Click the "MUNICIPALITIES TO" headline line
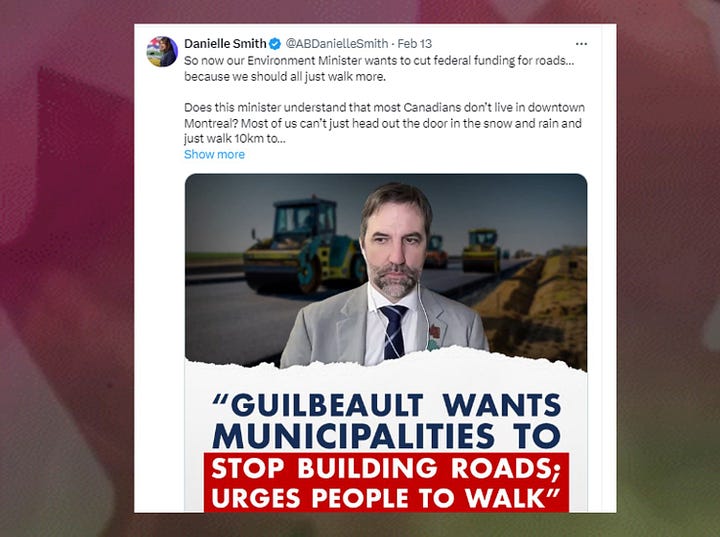 [x=387, y=436]
